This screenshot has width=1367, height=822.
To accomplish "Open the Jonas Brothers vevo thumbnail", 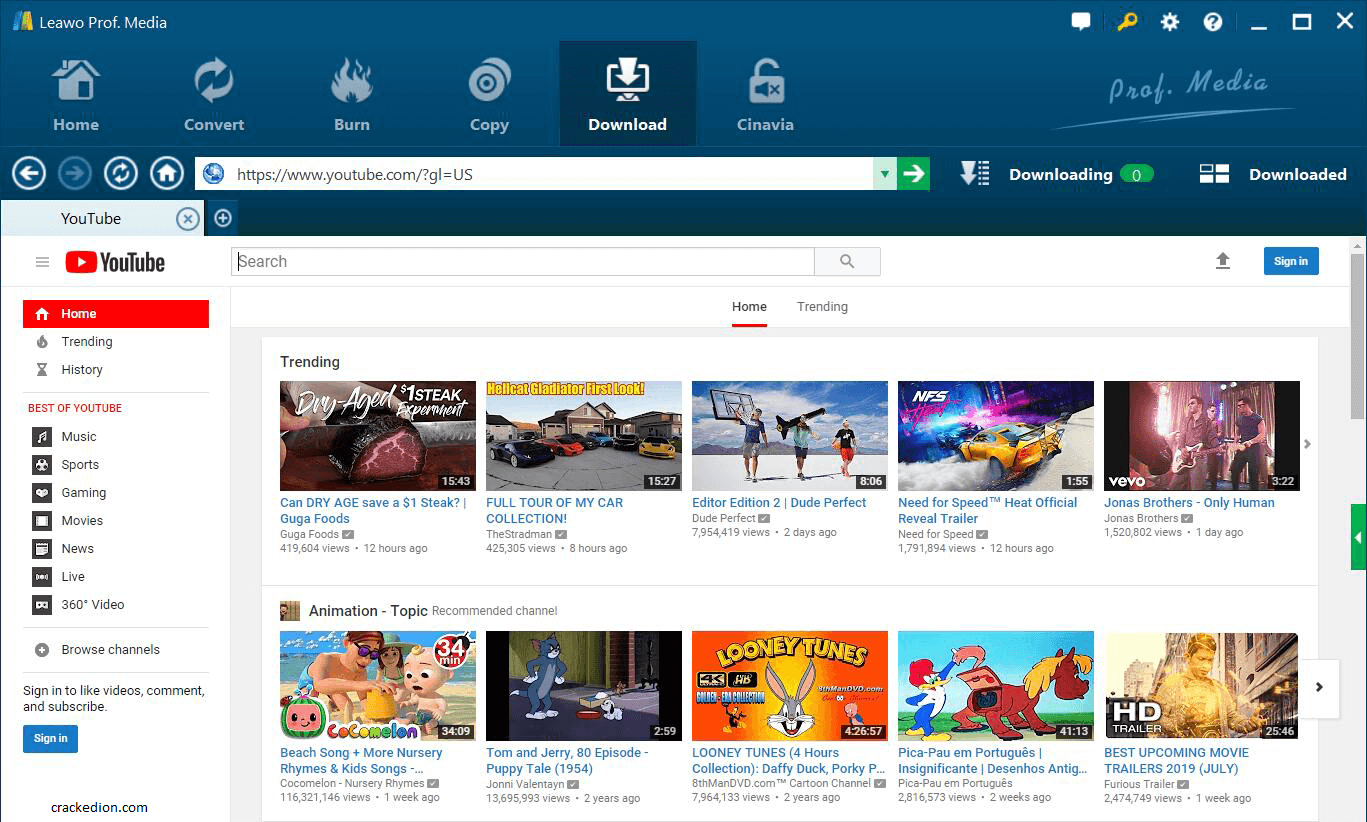I will [1202, 436].
